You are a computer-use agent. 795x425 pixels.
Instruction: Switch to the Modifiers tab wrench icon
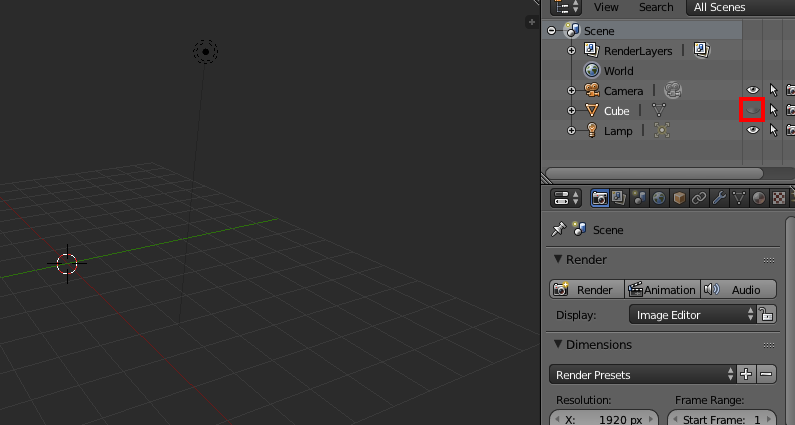(719, 198)
